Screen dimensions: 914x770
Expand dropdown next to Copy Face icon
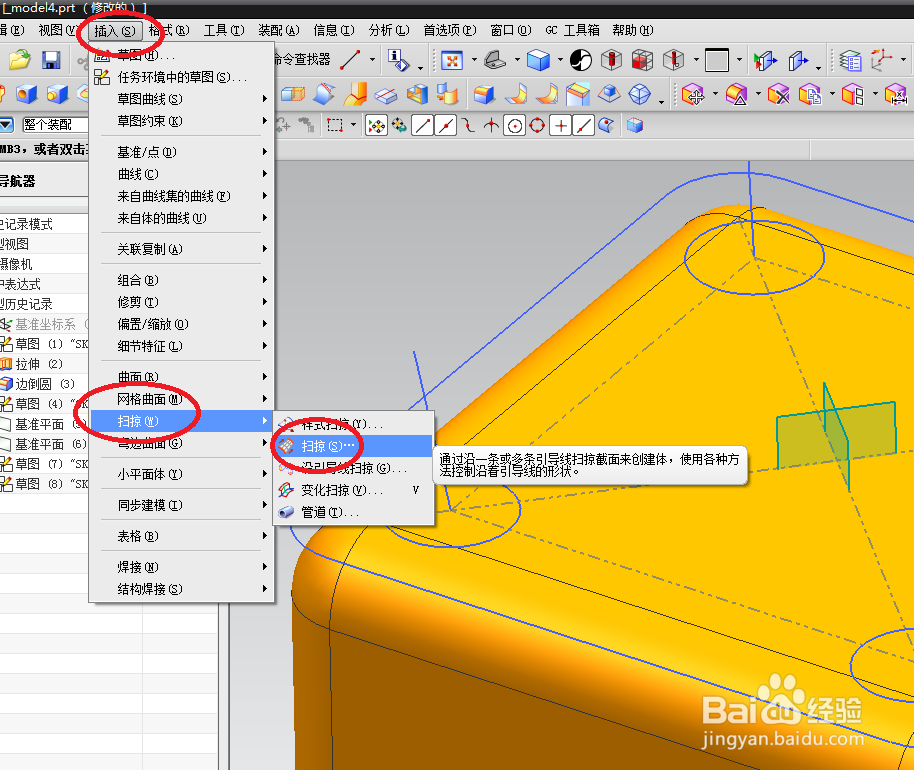click(x=832, y=94)
